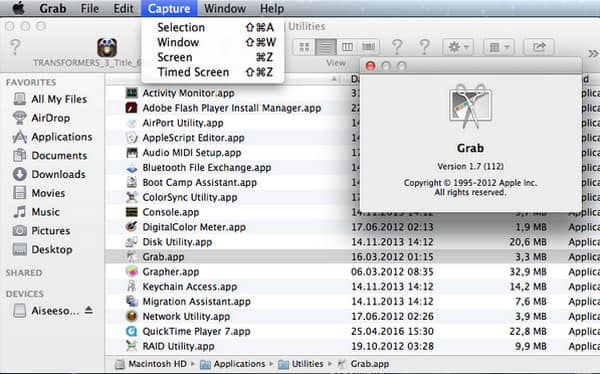
Task: Choose Selection from Capture menu
Action: 213,27
